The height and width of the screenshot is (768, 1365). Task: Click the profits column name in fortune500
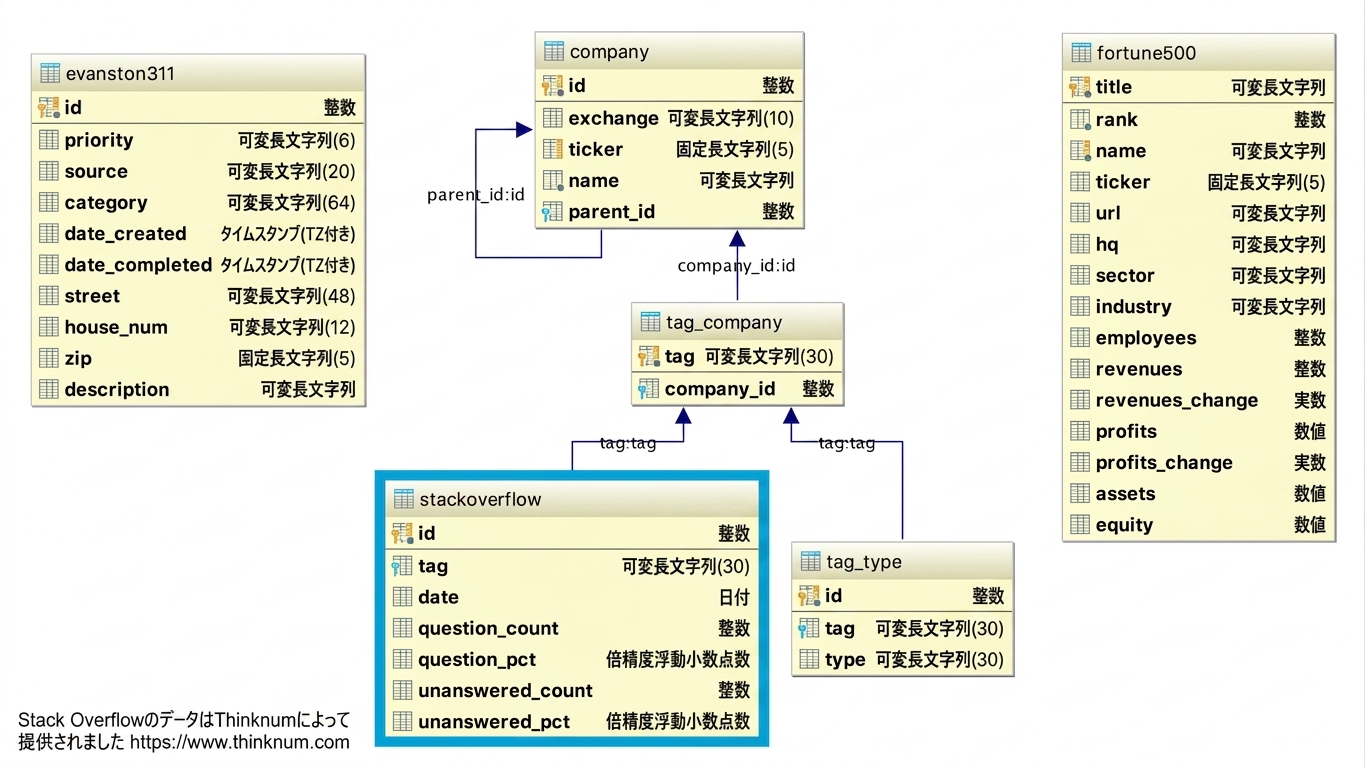click(x=1126, y=431)
